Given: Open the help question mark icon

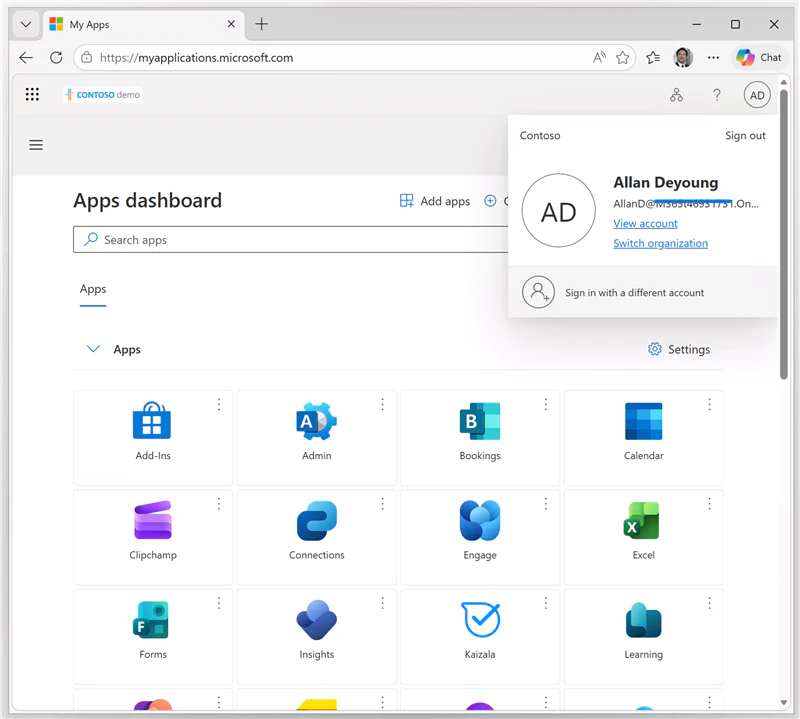Looking at the screenshot, I should tap(717, 95).
